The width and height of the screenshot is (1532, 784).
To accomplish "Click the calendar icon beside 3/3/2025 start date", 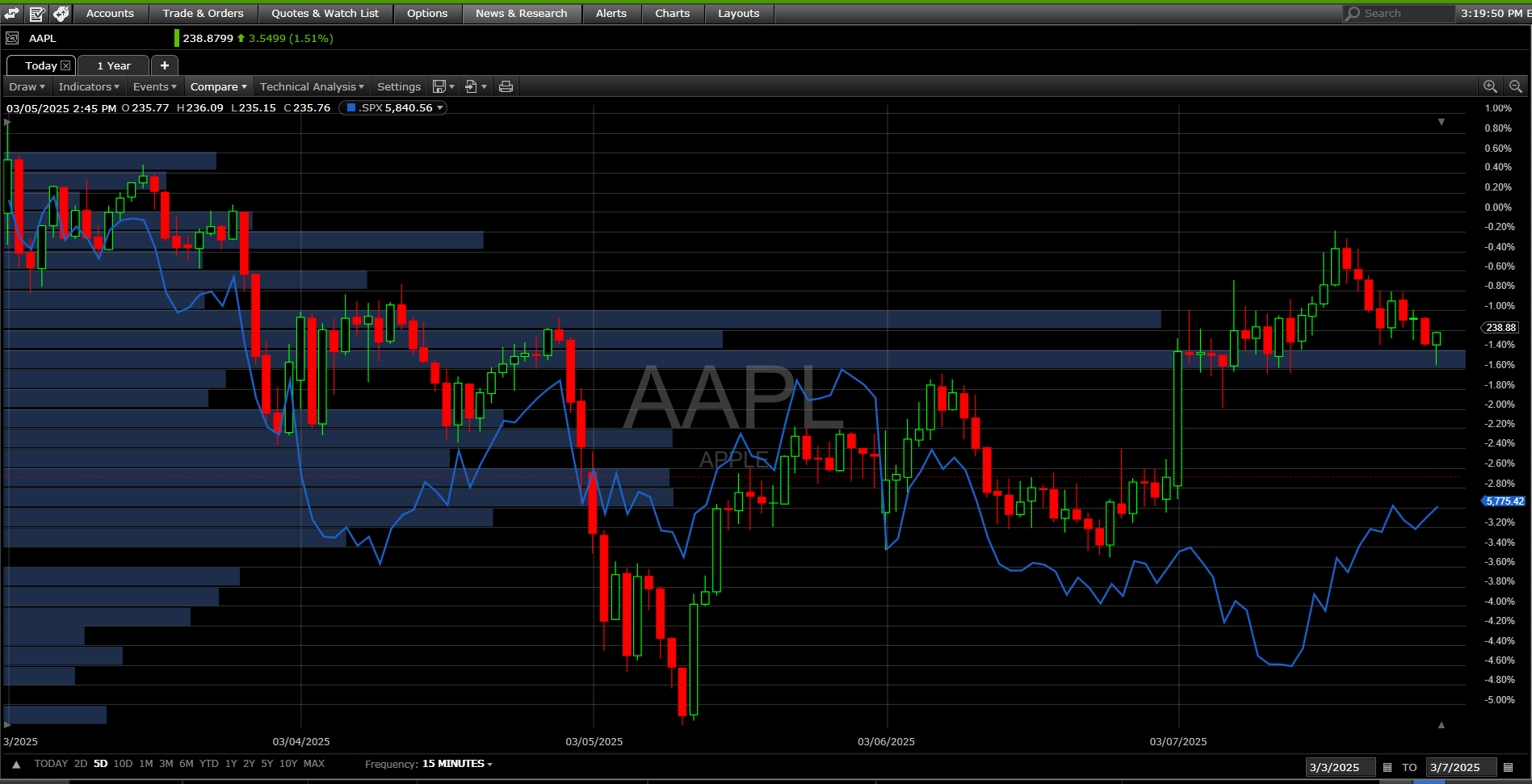I will (x=1387, y=767).
